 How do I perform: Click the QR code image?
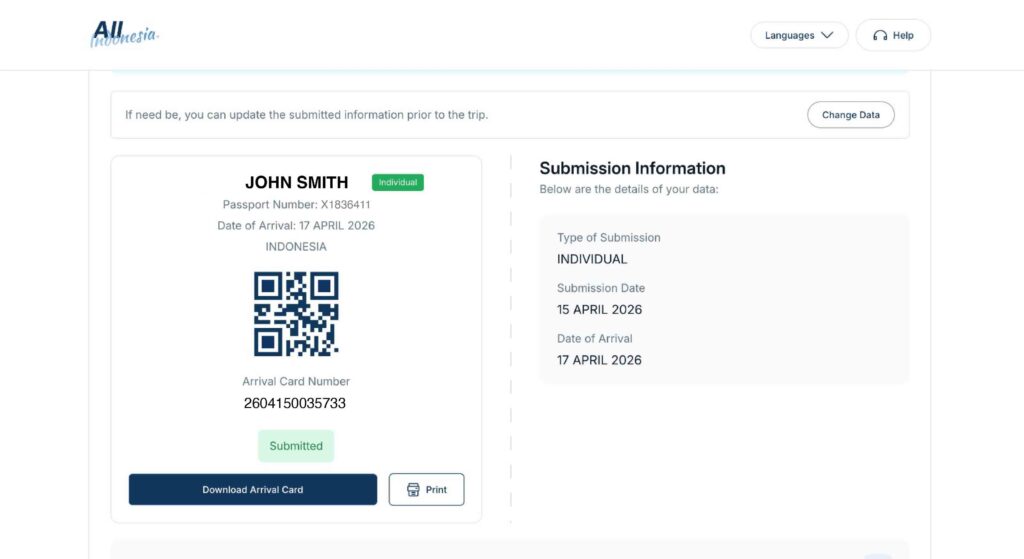click(296, 314)
